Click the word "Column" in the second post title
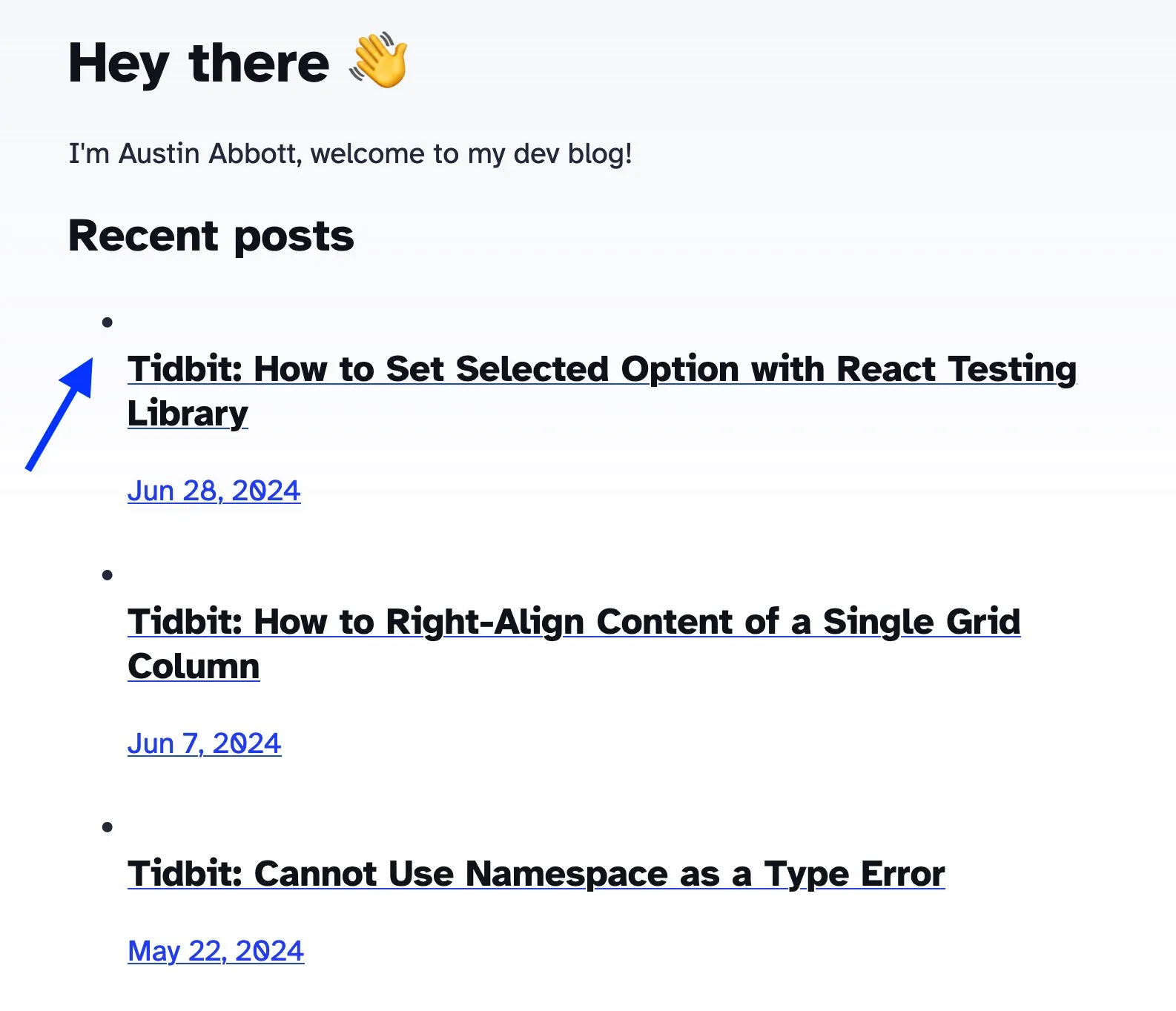 [194, 666]
